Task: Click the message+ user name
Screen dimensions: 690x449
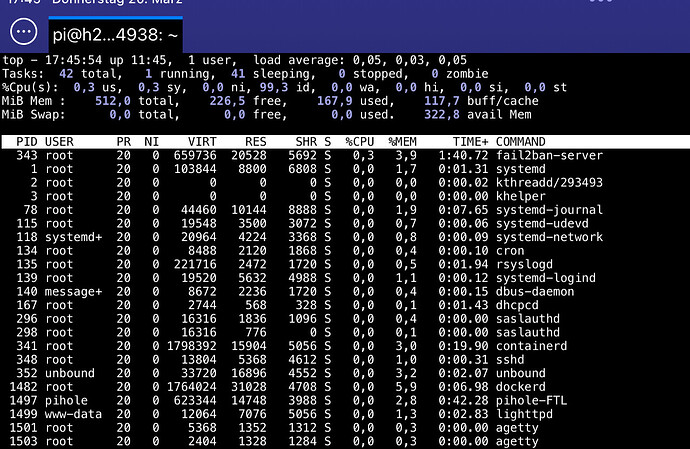Action: pyautogui.click(x=73, y=292)
